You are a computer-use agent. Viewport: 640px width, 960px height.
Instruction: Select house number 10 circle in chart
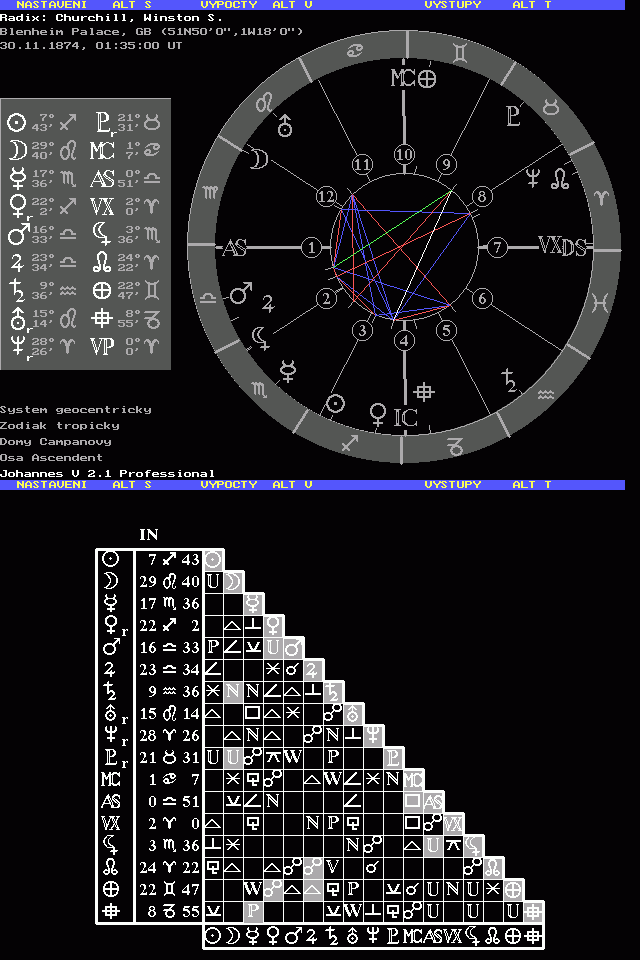[x=404, y=154]
